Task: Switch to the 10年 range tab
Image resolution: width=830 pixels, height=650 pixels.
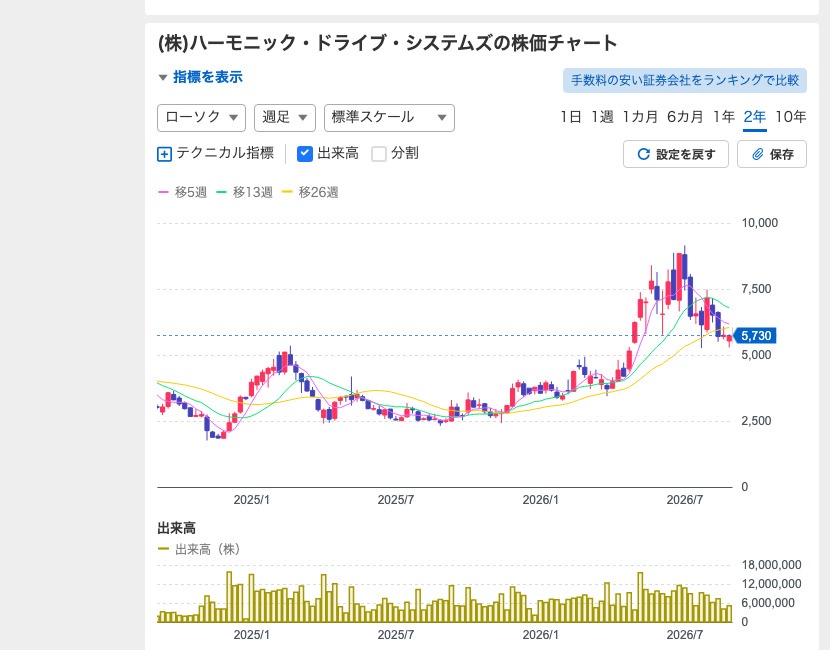Action: point(790,116)
